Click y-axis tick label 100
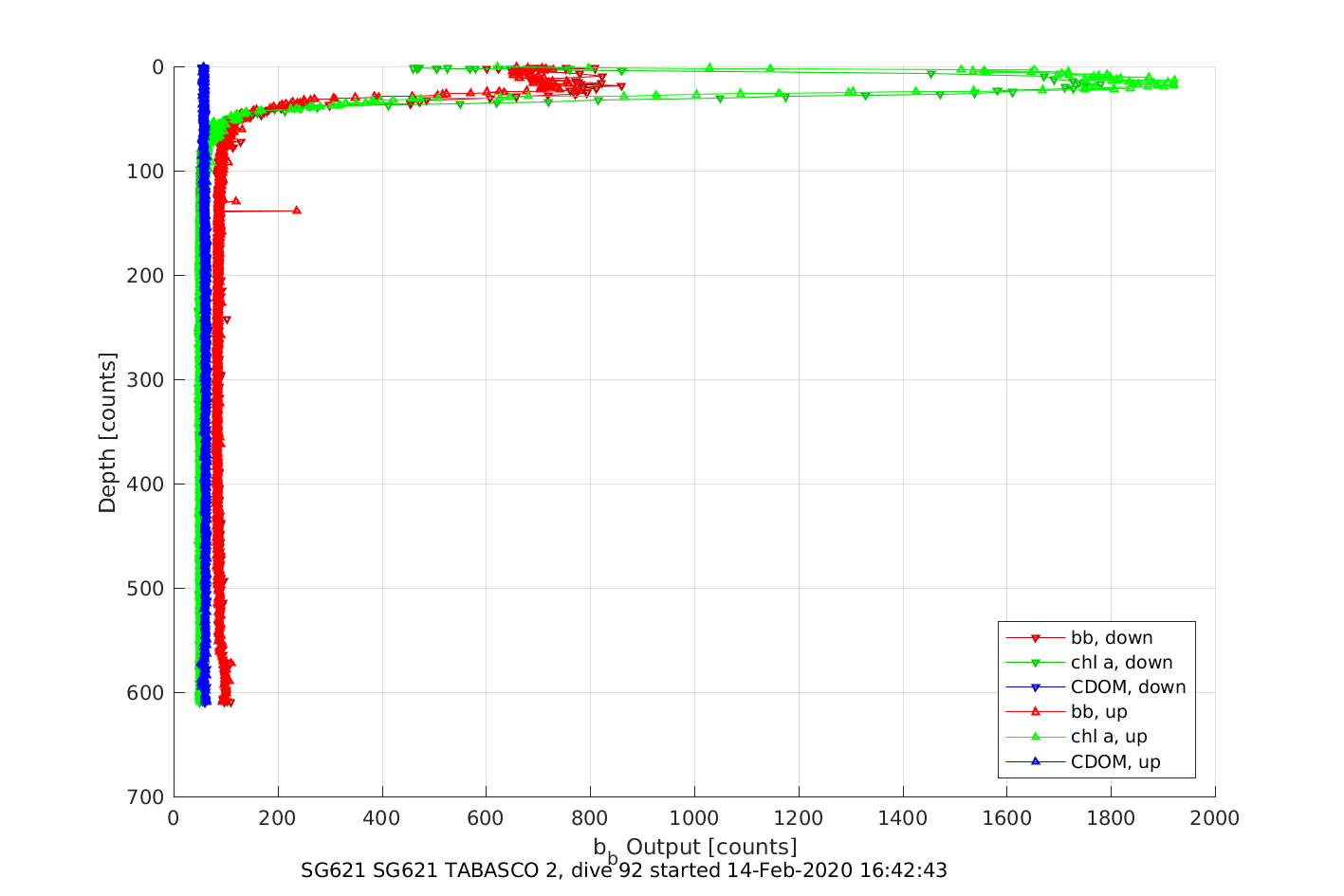This screenshot has width=1344, height=896. (147, 172)
